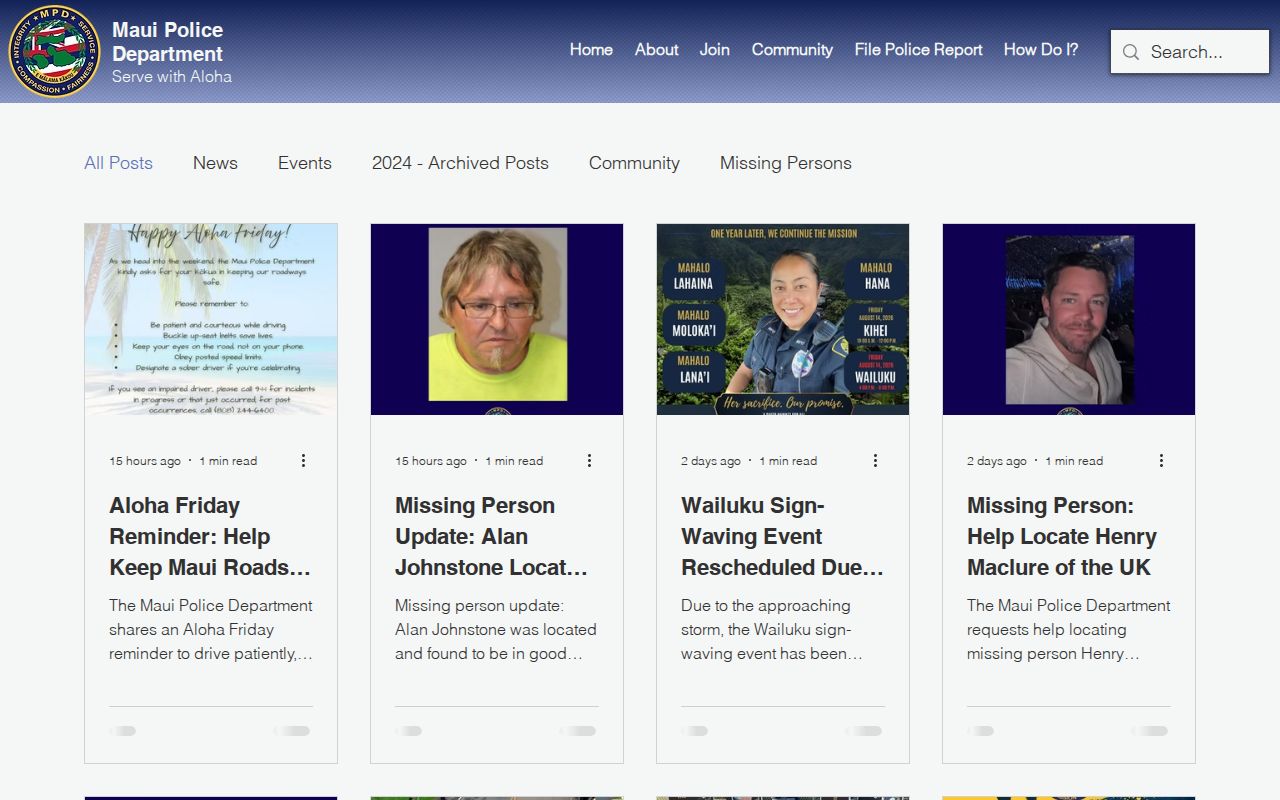Open the sign-waving event poster image

[783, 319]
